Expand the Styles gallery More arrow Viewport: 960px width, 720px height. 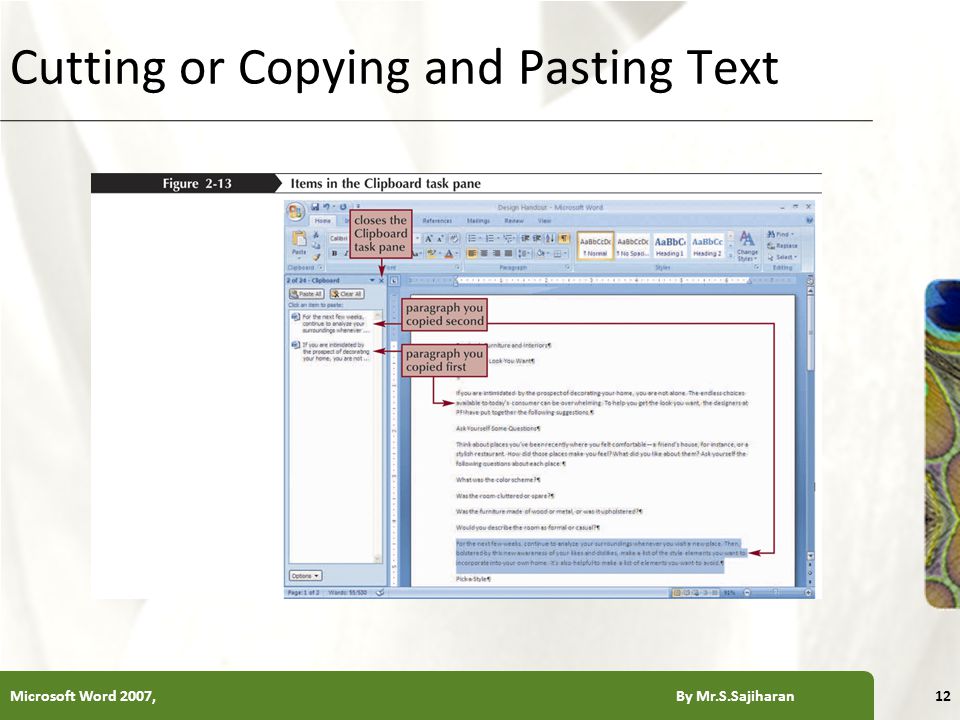[x=730, y=257]
